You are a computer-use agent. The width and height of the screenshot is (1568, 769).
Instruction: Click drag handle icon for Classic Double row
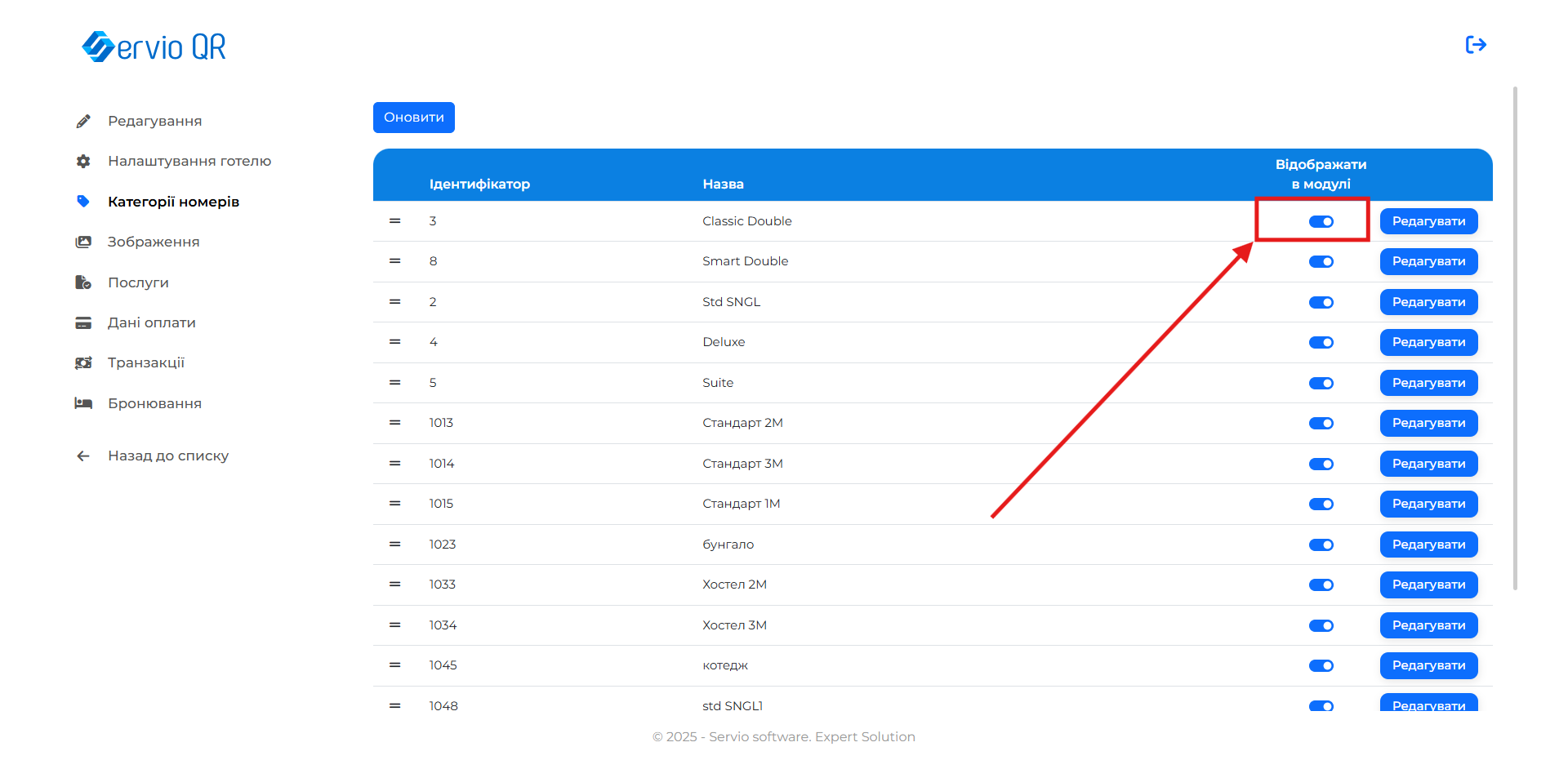395,221
